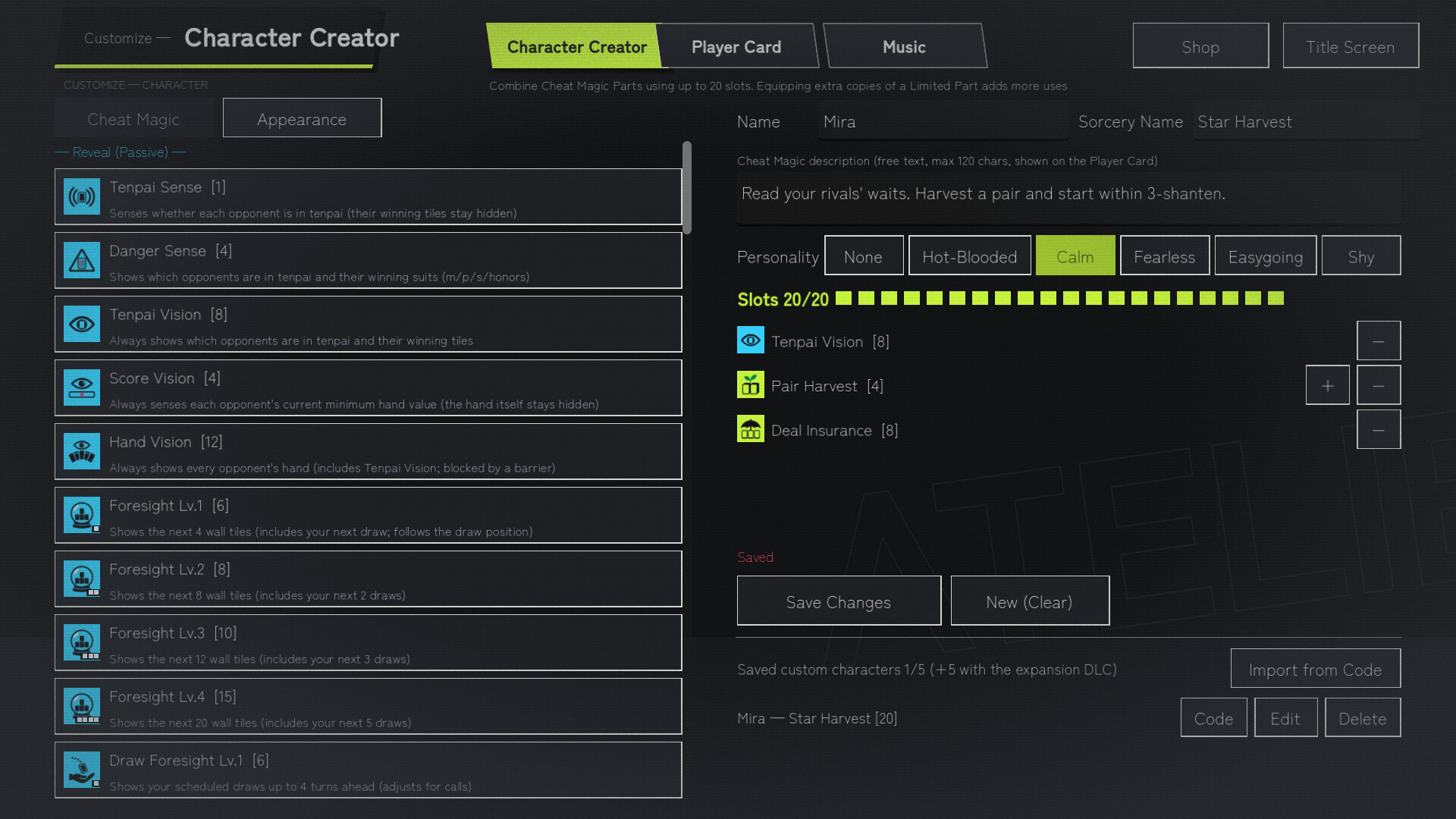Click the Hand Vision icon
The width and height of the screenshot is (1456, 819).
82,452
